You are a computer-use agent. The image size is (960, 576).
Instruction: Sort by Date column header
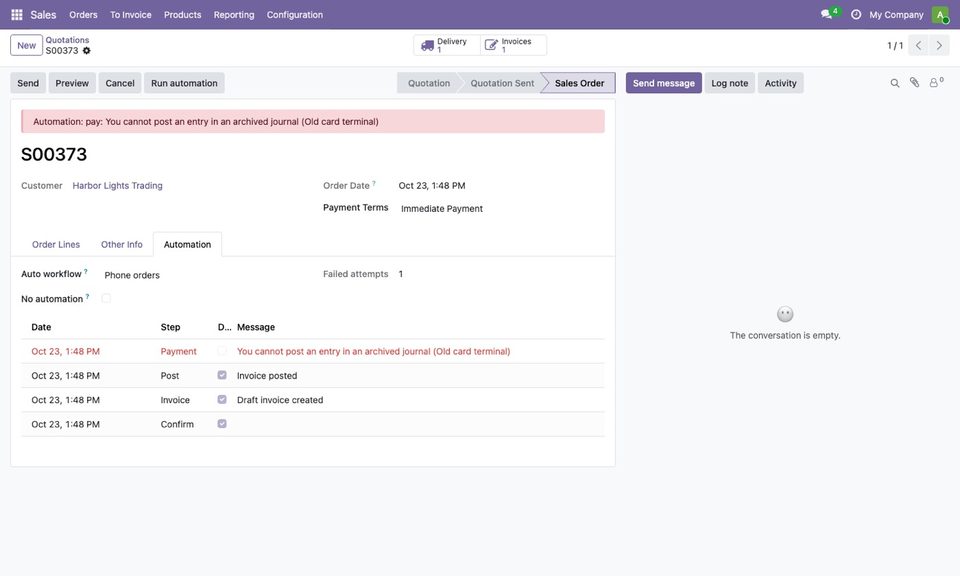point(41,327)
